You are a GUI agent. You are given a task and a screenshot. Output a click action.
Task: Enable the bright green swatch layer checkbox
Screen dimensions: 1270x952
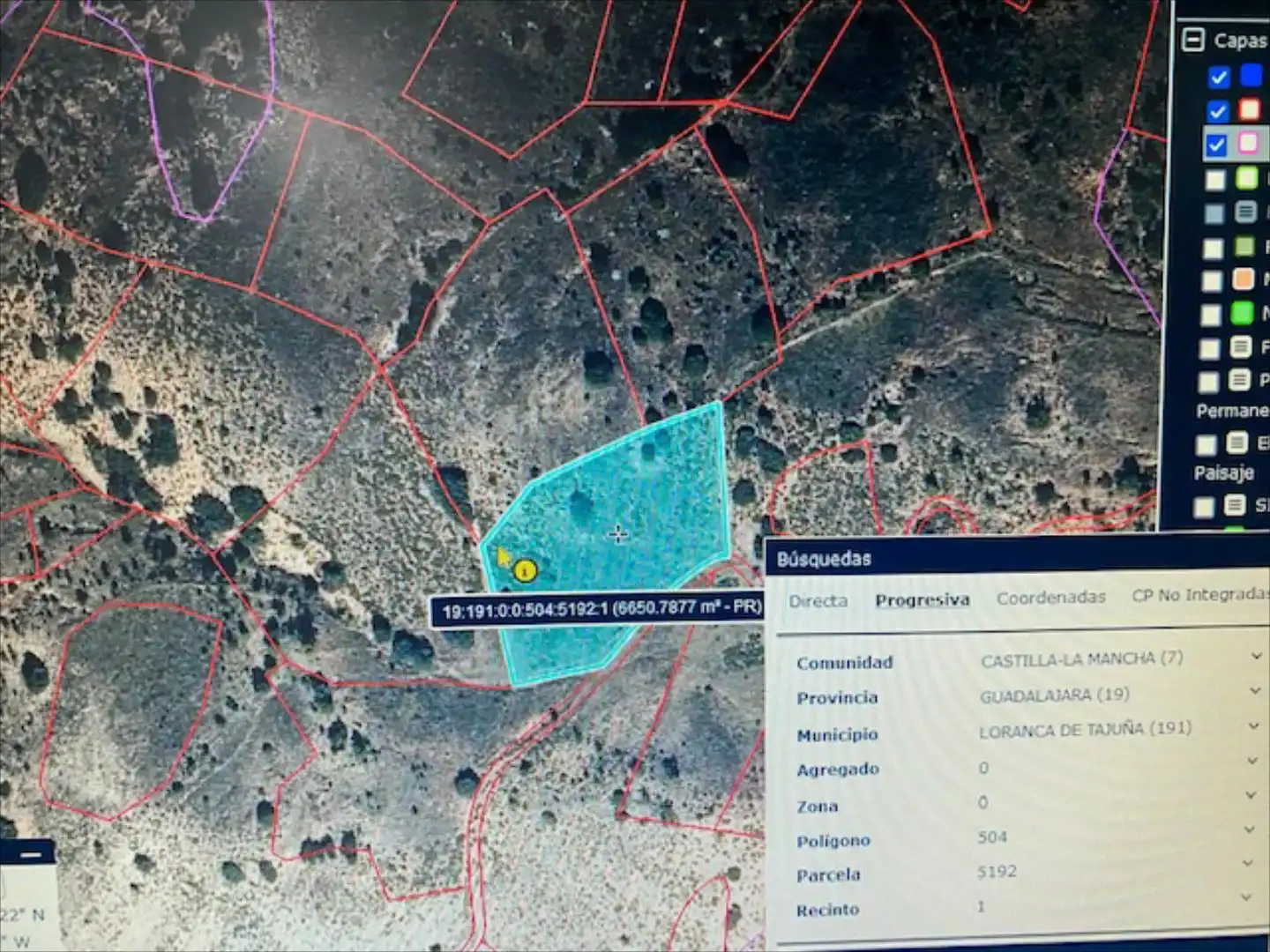click(1212, 315)
